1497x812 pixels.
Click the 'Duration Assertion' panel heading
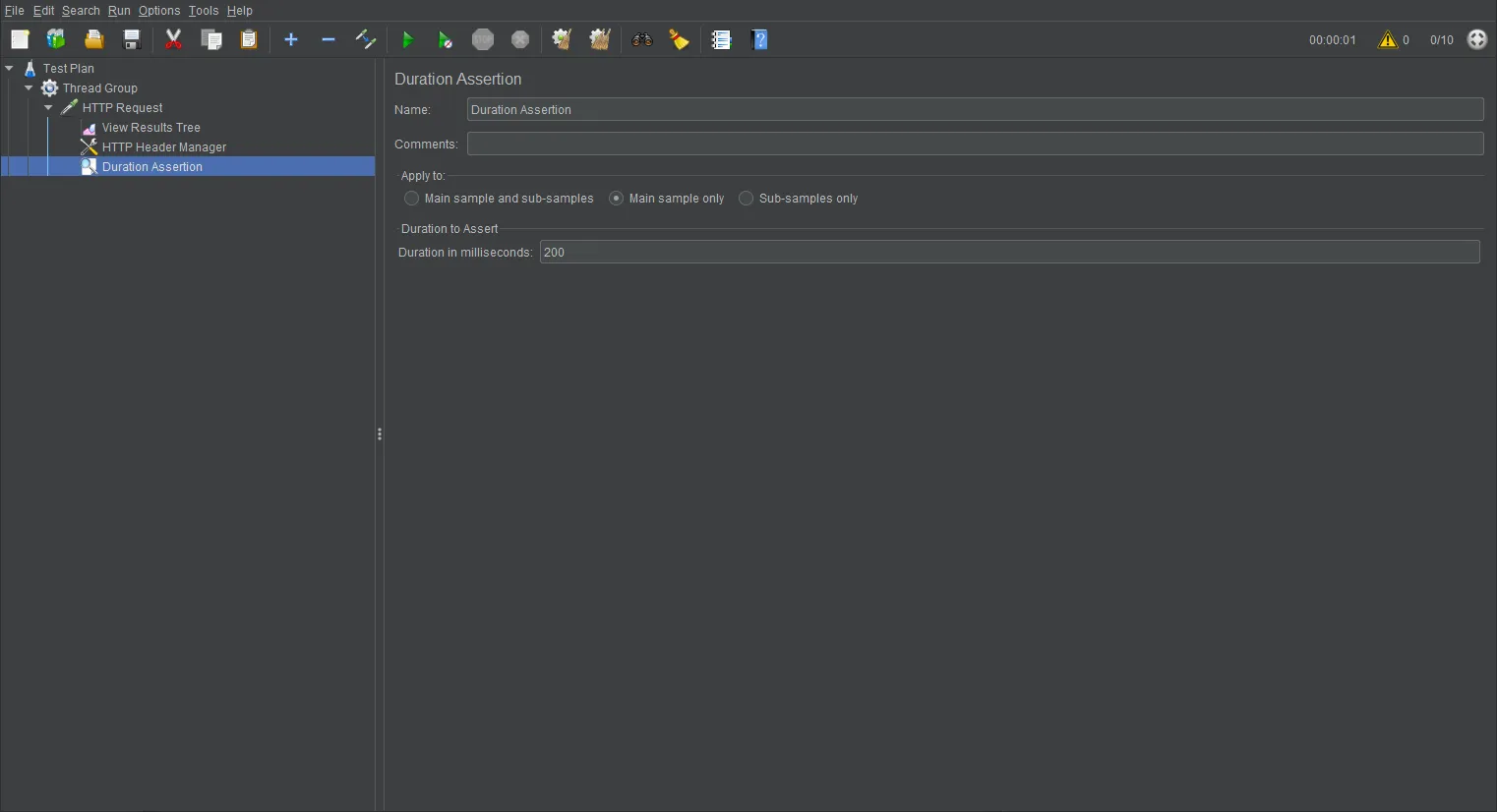click(x=458, y=79)
